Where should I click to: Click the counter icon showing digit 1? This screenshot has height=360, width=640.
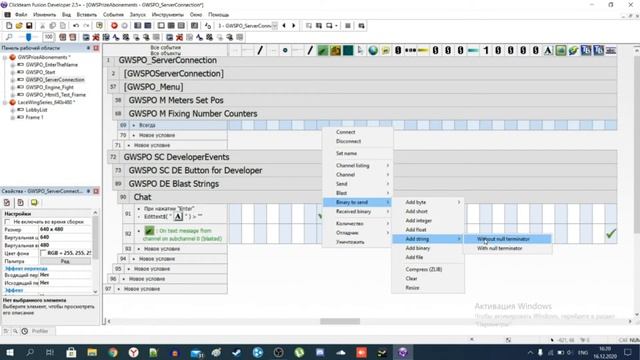(486, 50)
